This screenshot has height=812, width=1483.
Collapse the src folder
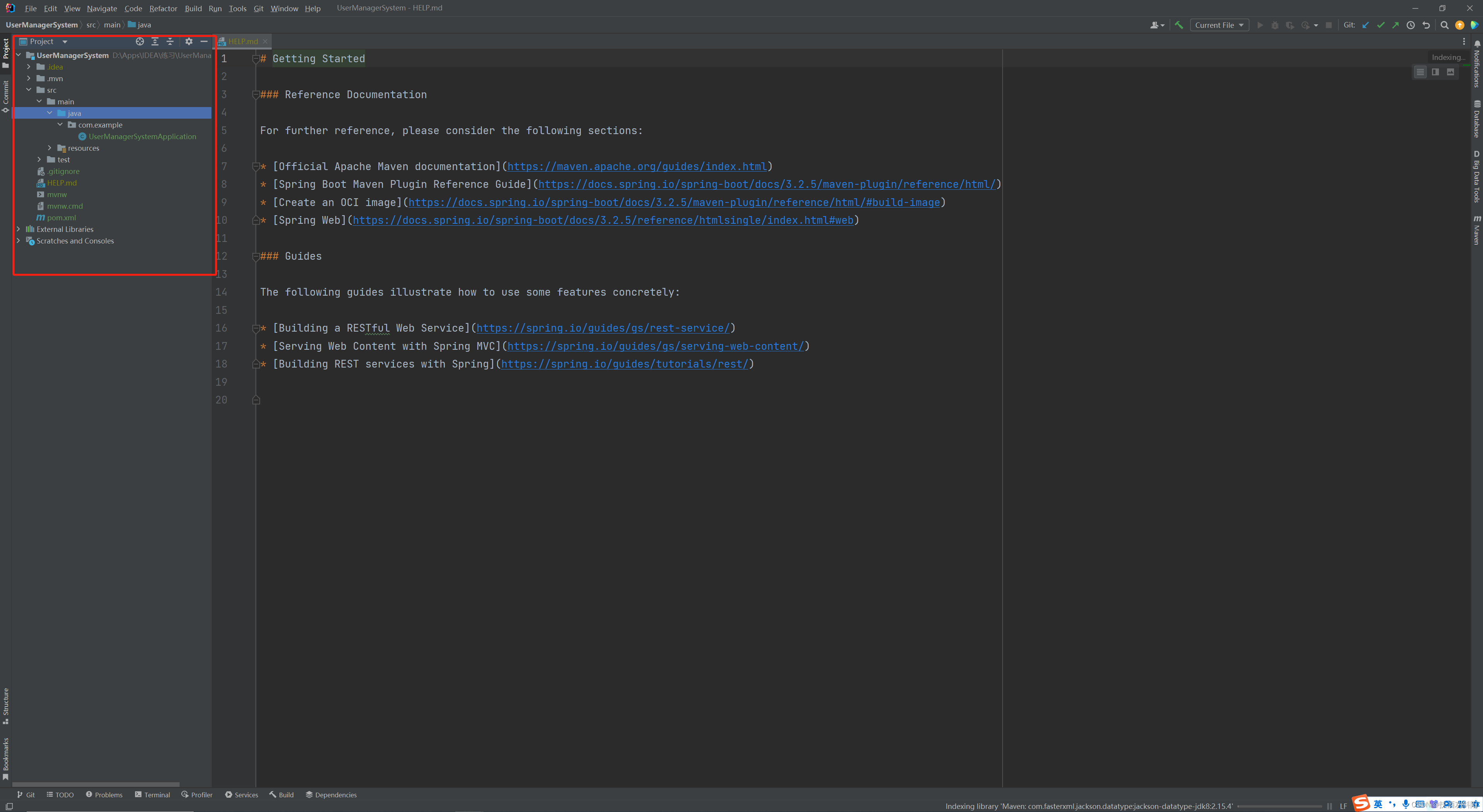coord(29,90)
